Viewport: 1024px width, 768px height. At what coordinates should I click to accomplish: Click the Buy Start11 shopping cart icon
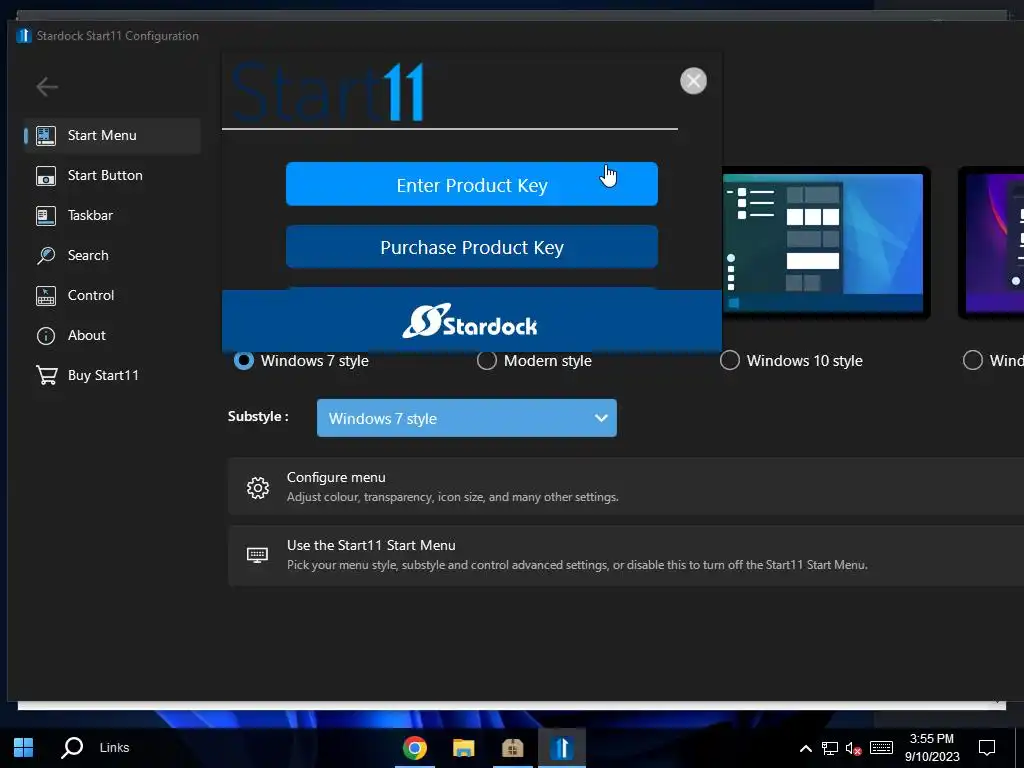pyautogui.click(x=46, y=376)
